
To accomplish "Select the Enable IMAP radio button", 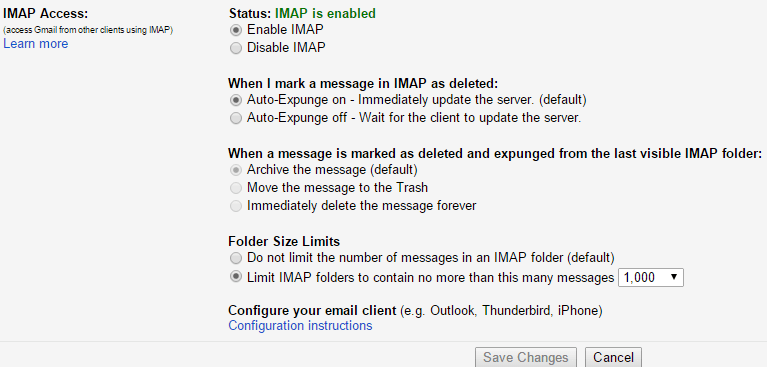I will pos(236,30).
